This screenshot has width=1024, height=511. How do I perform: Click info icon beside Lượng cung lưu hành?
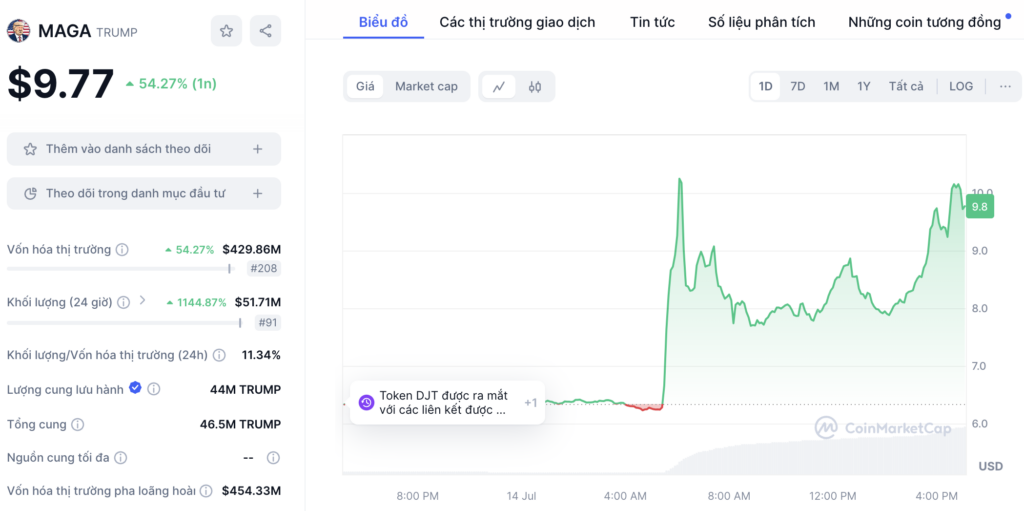pyautogui.click(x=153, y=389)
